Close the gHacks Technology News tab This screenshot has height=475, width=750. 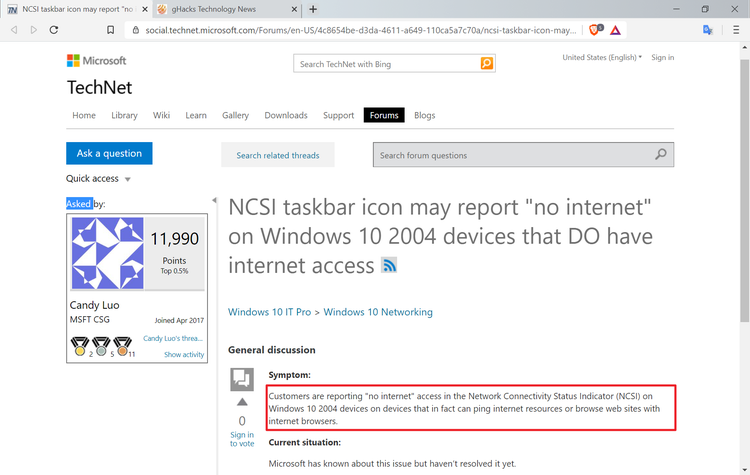[294, 9]
